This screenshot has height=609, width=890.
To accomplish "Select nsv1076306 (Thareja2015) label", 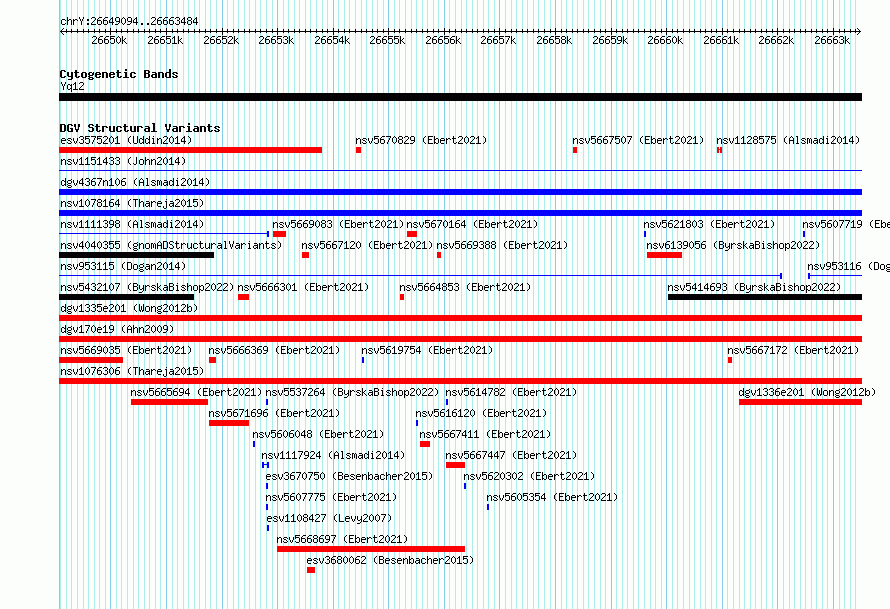I will 132,371.
